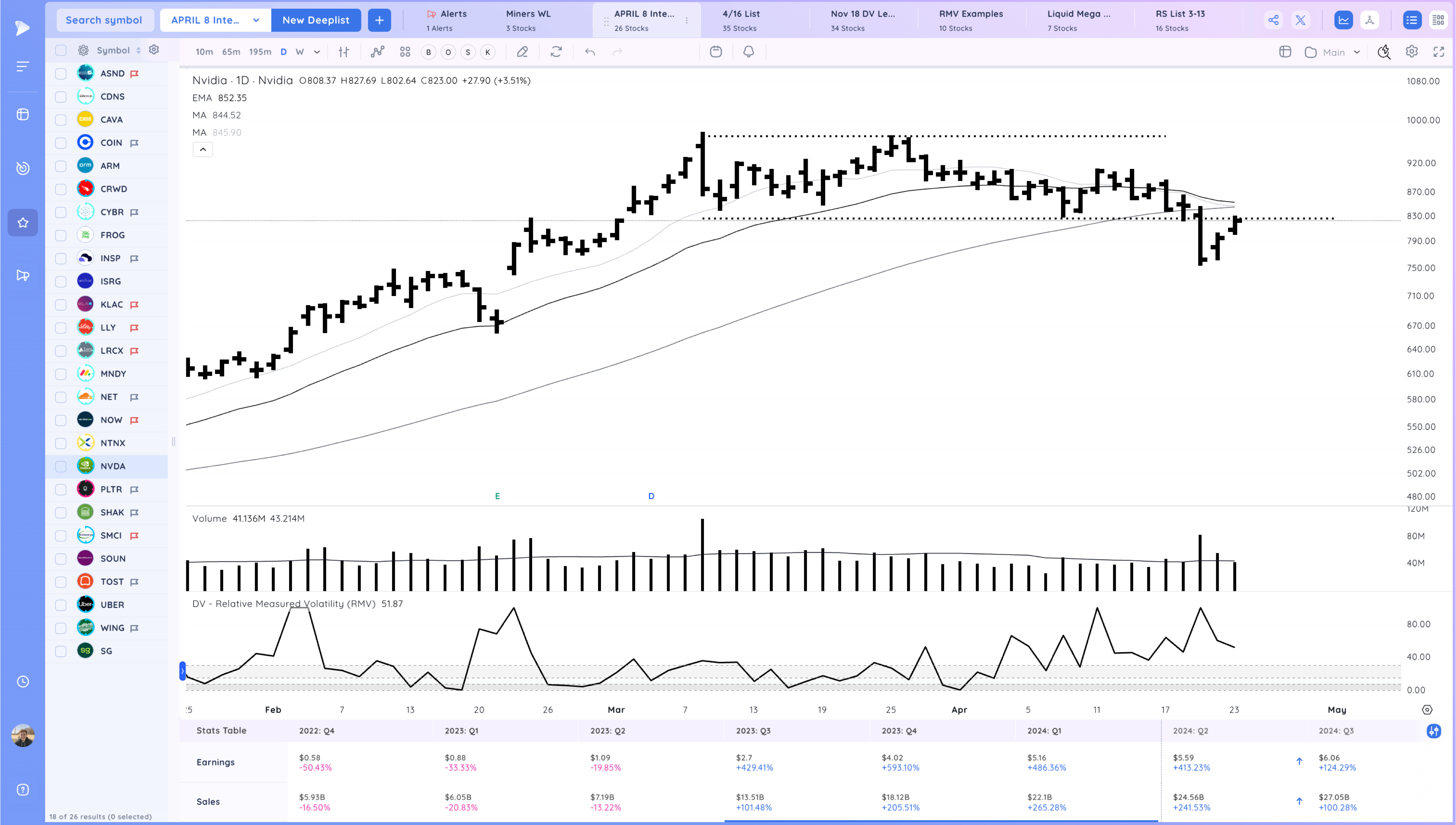Screen dimensions: 1456x825
Task: Select the 65m timeframe
Action: coord(231,52)
